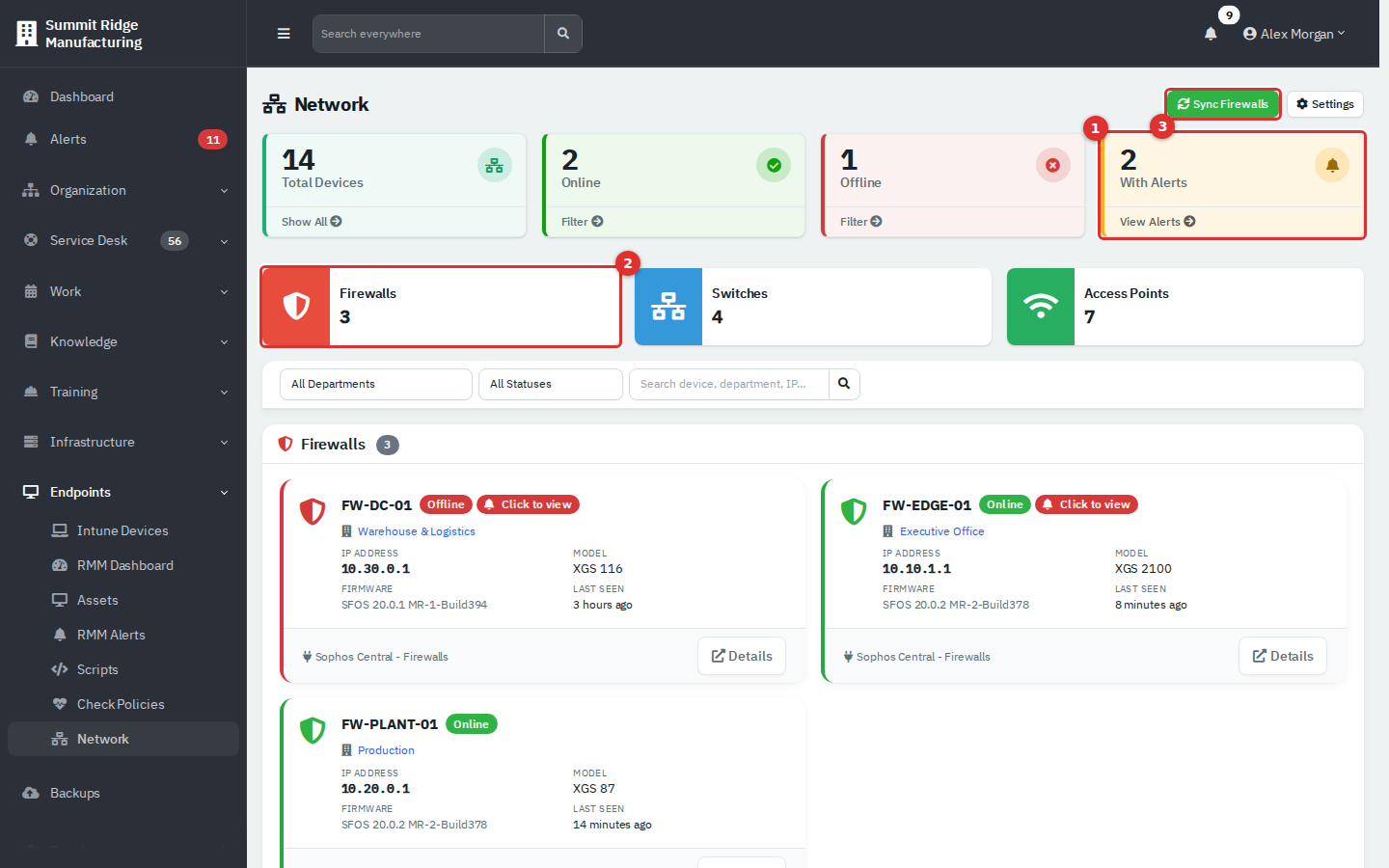1389x868 pixels.
Task: Focus the device search field
Action: pos(729,384)
